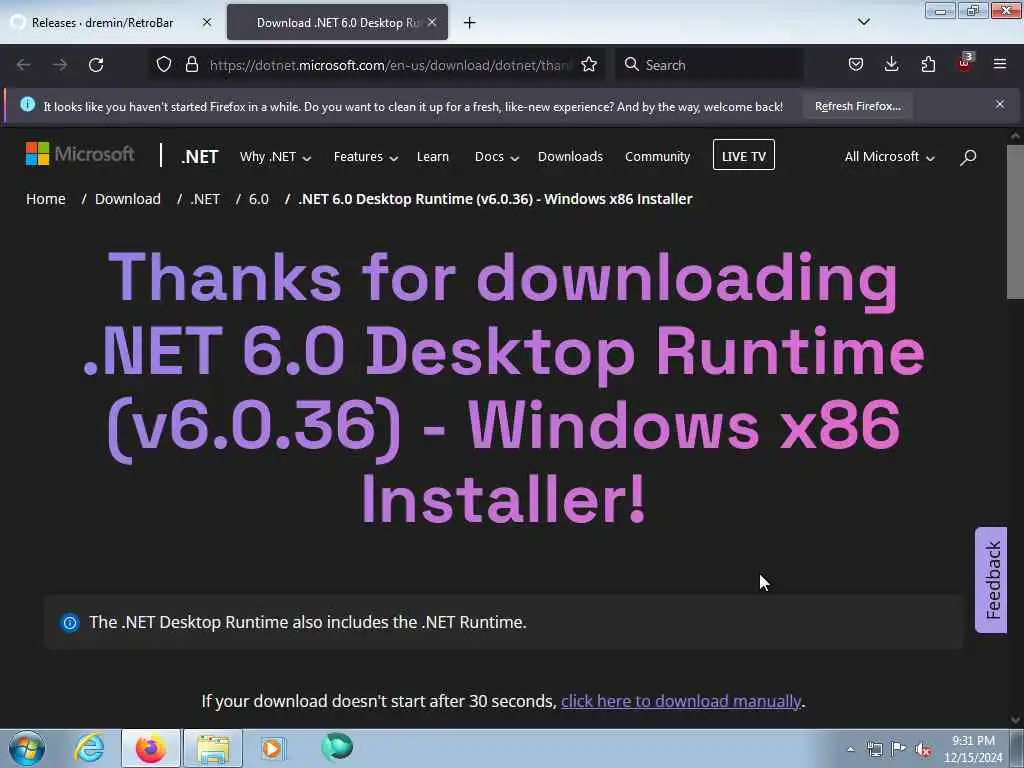Open the Save to Pocket icon
The height and width of the screenshot is (768, 1024).
pyautogui.click(x=856, y=64)
